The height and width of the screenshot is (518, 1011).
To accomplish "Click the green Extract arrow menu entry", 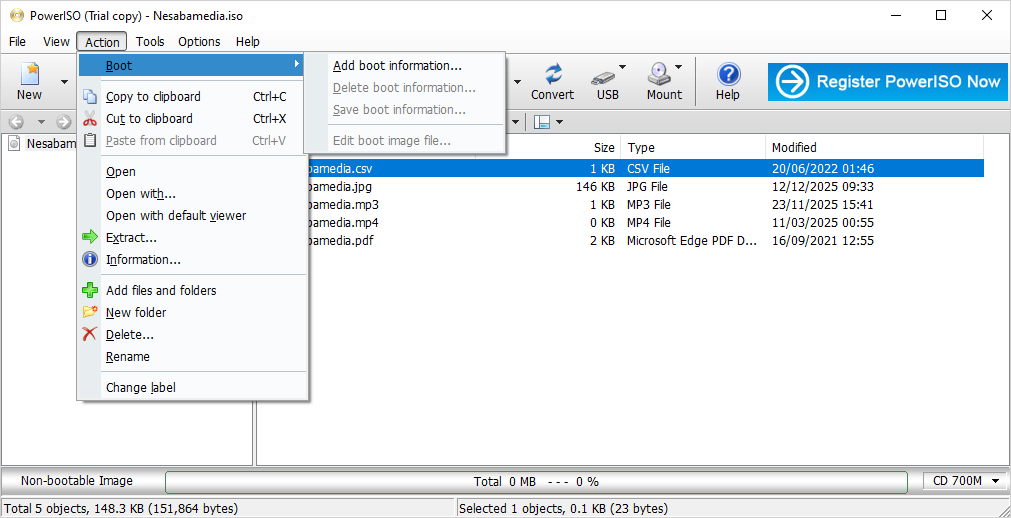I will [x=131, y=238].
